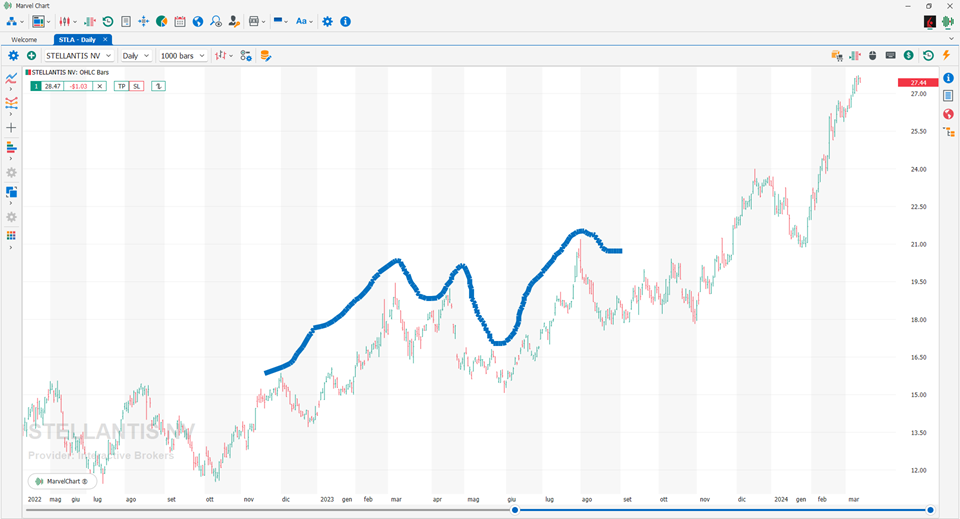Click the -$1.03 profit loss value
Viewport: 960px width, 519px height.
point(78,86)
